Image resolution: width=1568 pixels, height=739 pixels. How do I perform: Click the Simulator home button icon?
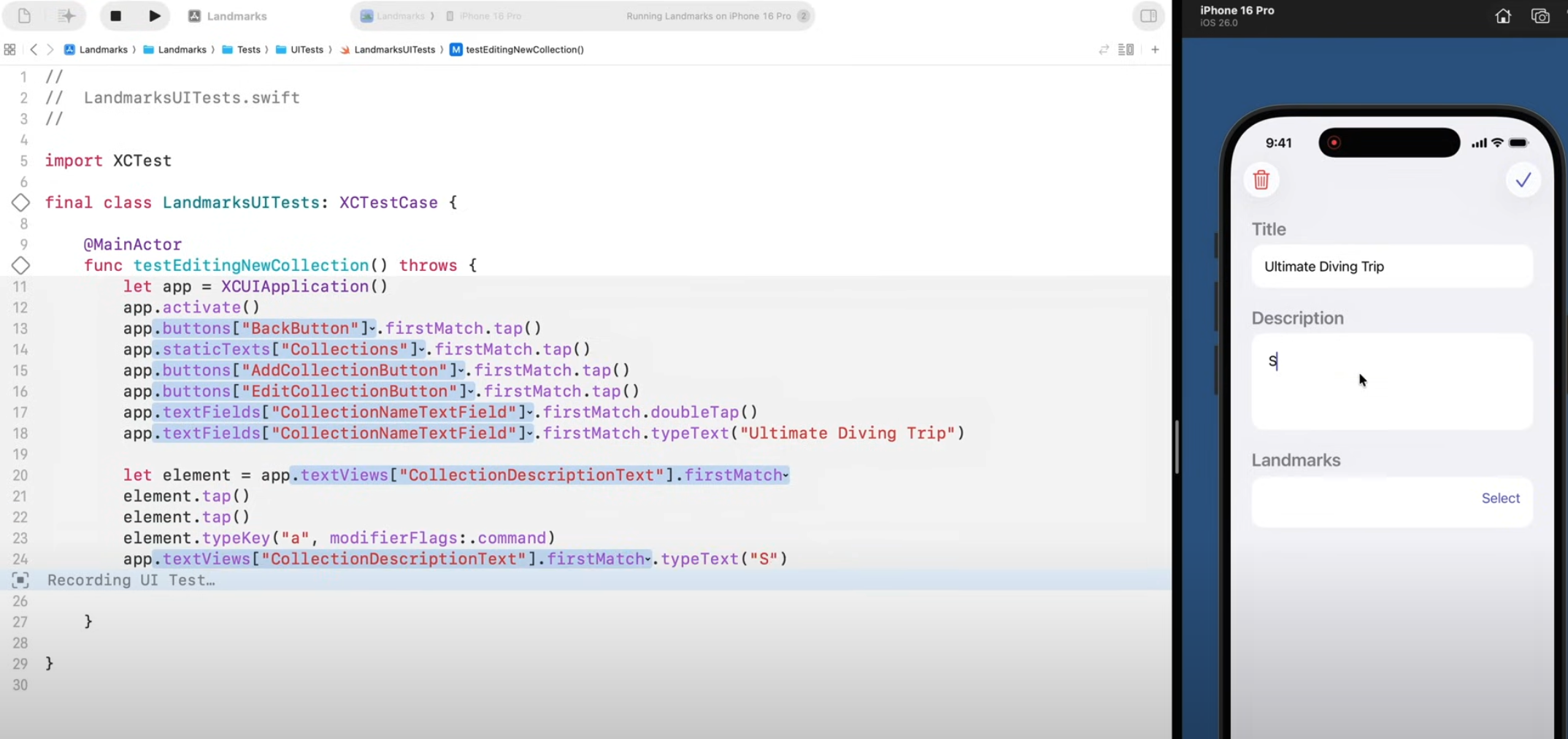point(1503,16)
